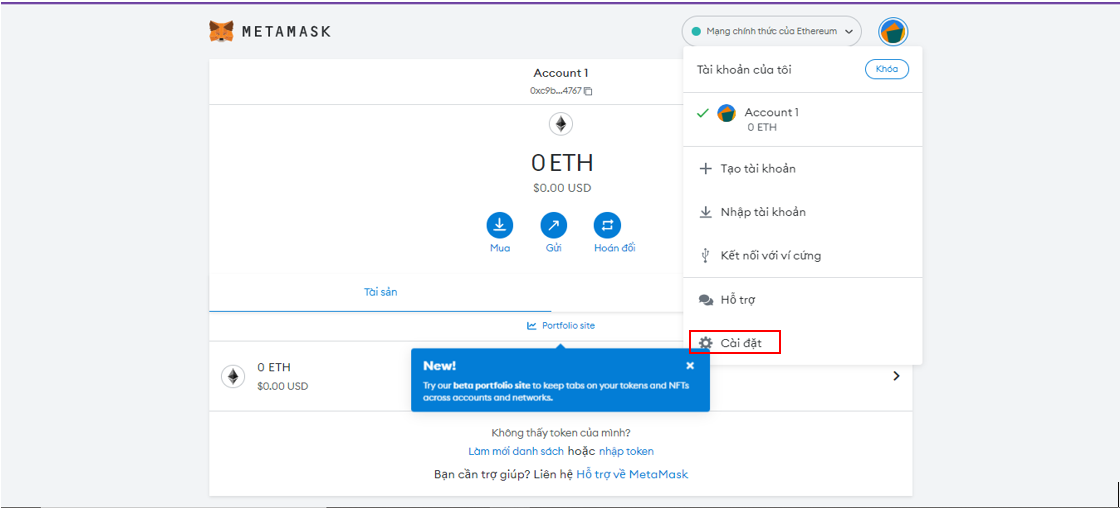The width and height of the screenshot is (1120, 508).
Task: Click the Gửi (send) arrow icon
Action: tap(554, 226)
